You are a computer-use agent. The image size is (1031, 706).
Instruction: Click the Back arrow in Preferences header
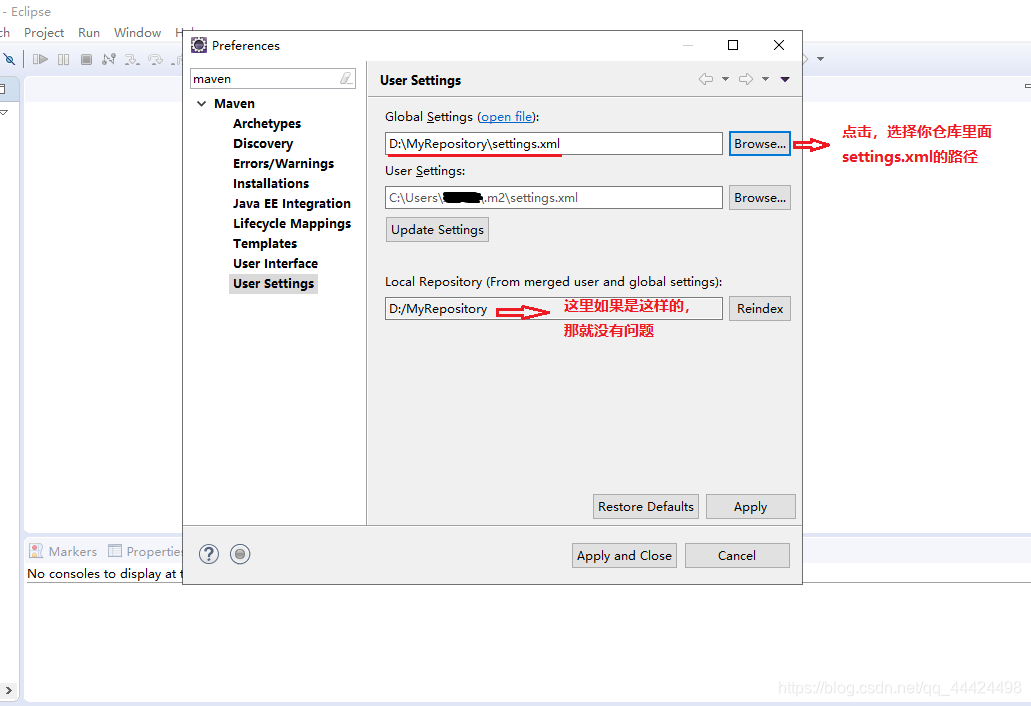coord(706,79)
